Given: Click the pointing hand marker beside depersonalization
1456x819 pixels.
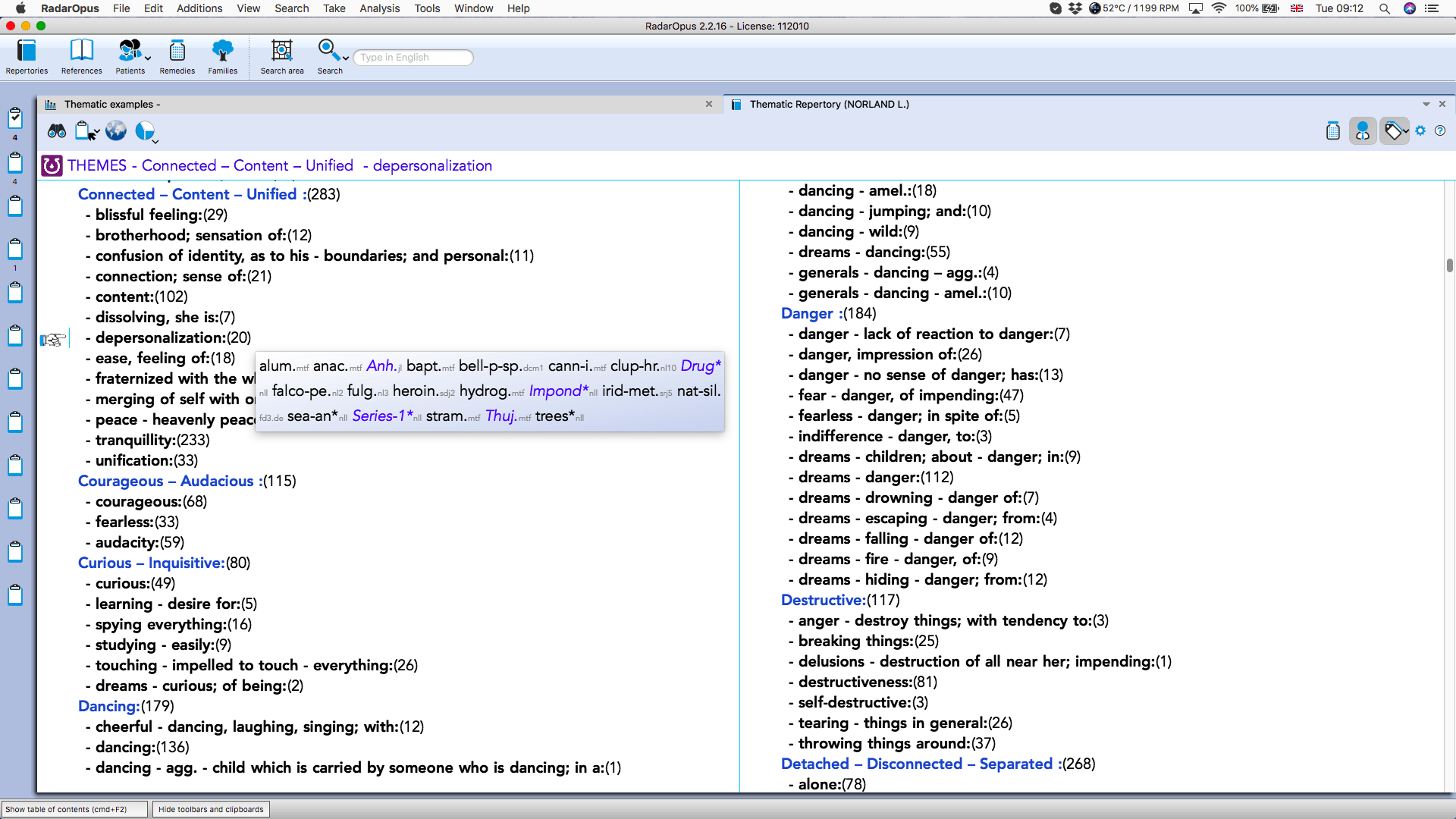Looking at the screenshot, I should click(53, 339).
